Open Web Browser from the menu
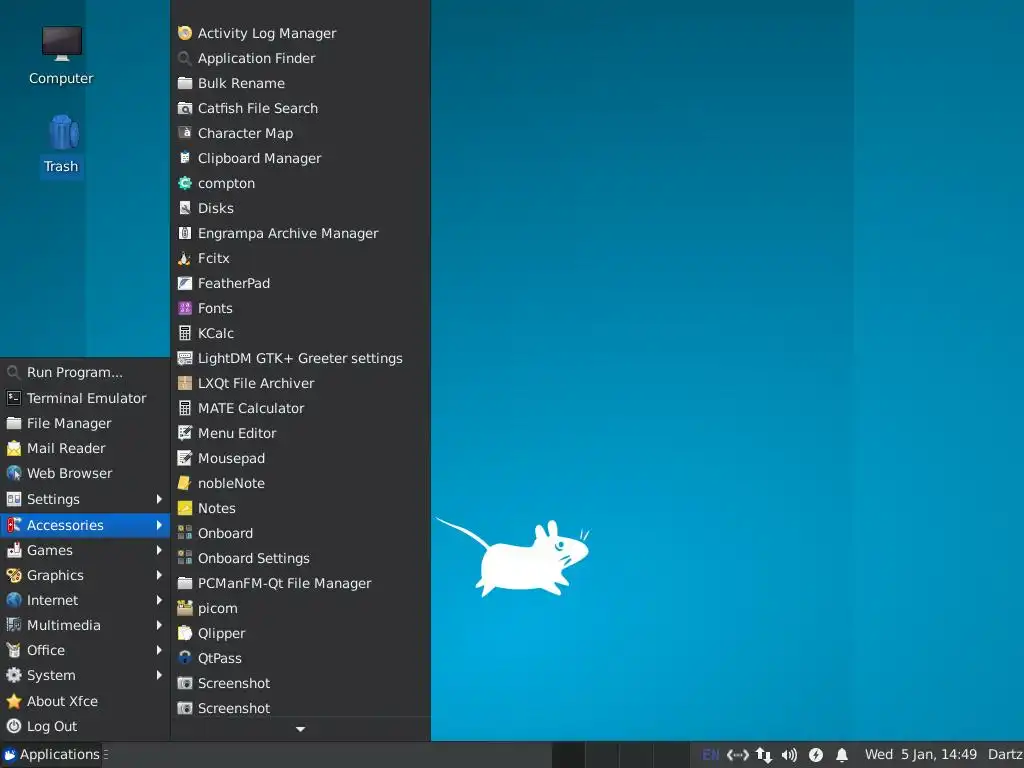 pyautogui.click(x=85, y=473)
